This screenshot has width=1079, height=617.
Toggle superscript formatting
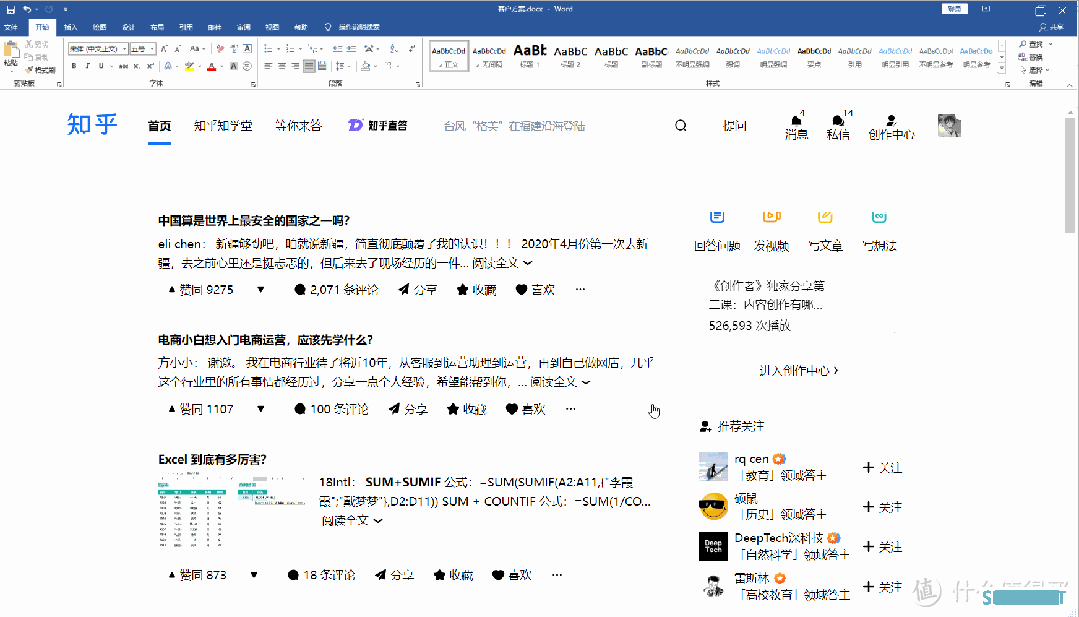click(x=150, y=66)
